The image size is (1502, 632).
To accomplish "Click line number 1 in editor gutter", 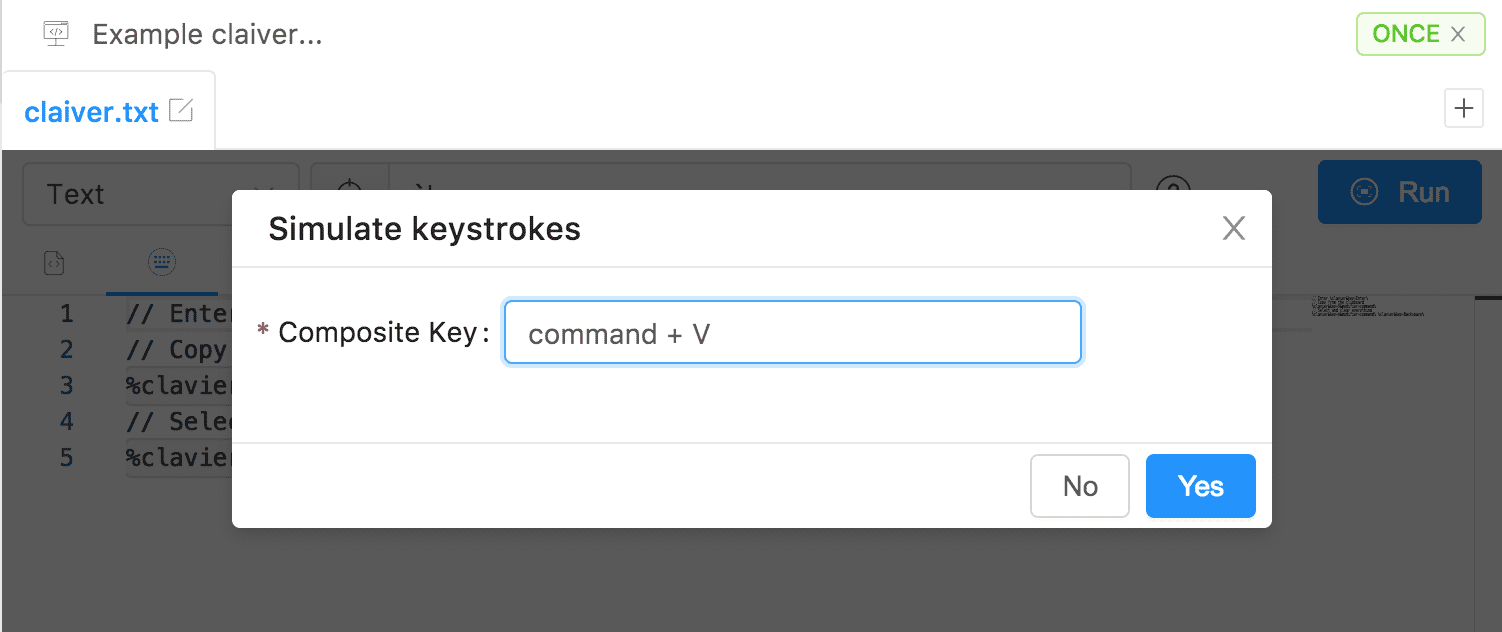I will click(66, 314).
